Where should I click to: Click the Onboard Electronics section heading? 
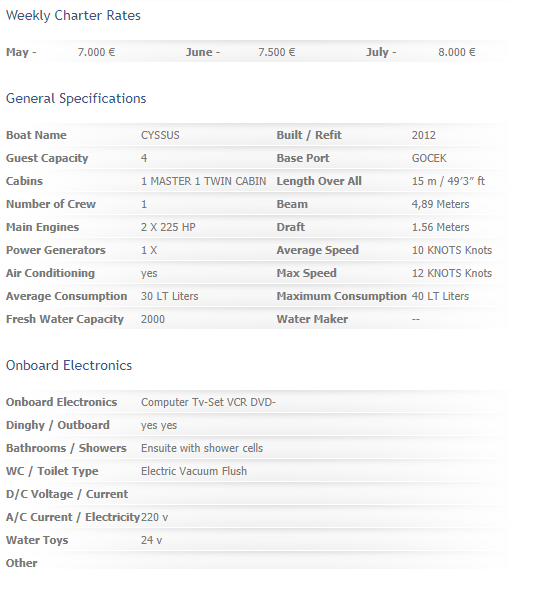[69, 365]
